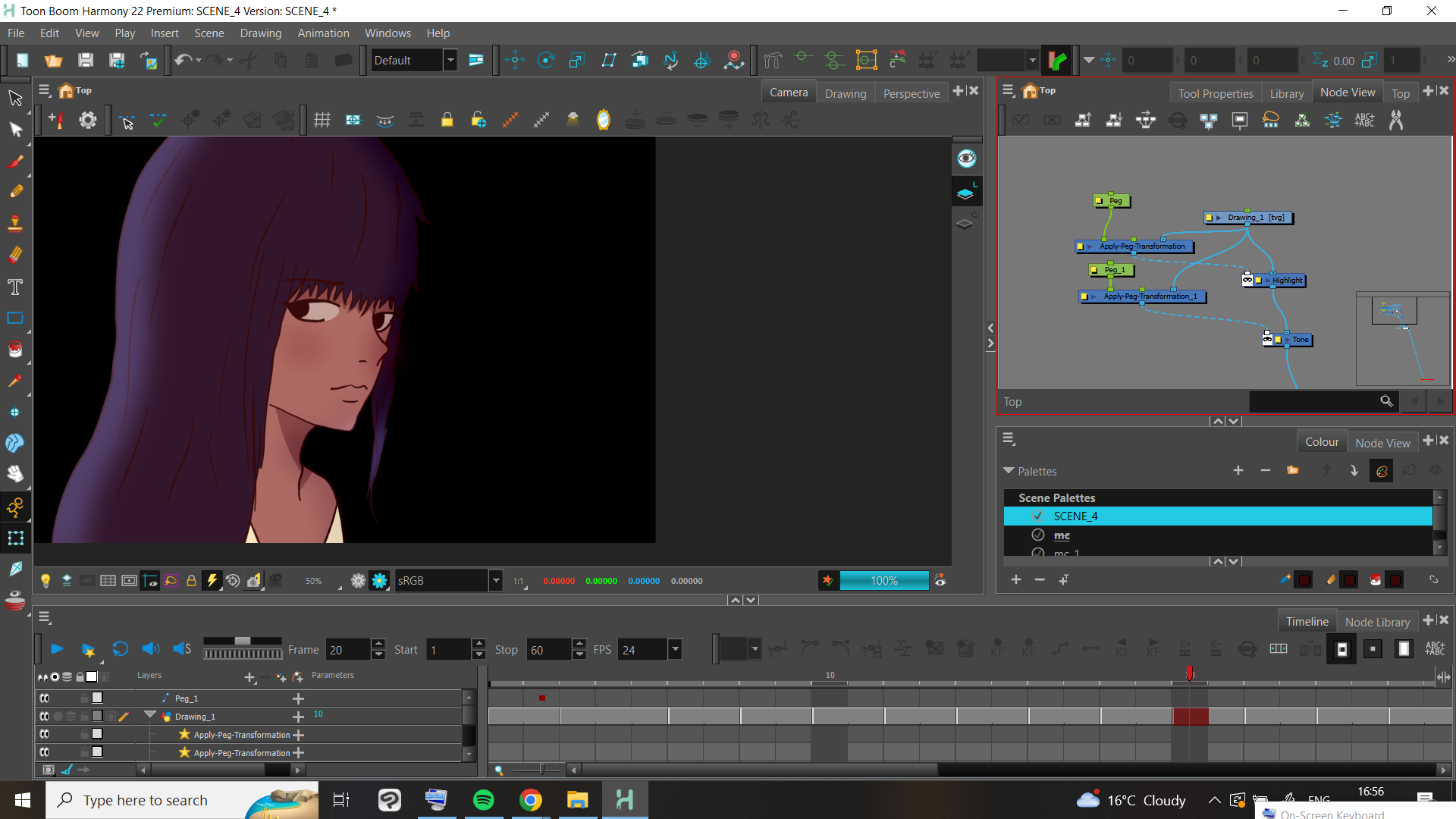Click the Timeline zoom slider
1456x819 pixels.
click(x=537, y=770)
